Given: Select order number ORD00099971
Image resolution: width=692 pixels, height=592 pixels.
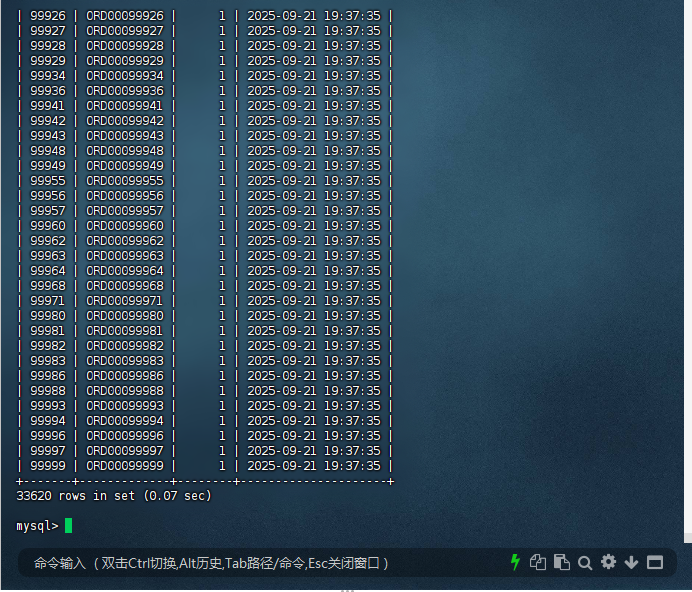Looking at the screenshot, I should pos(125,301).
